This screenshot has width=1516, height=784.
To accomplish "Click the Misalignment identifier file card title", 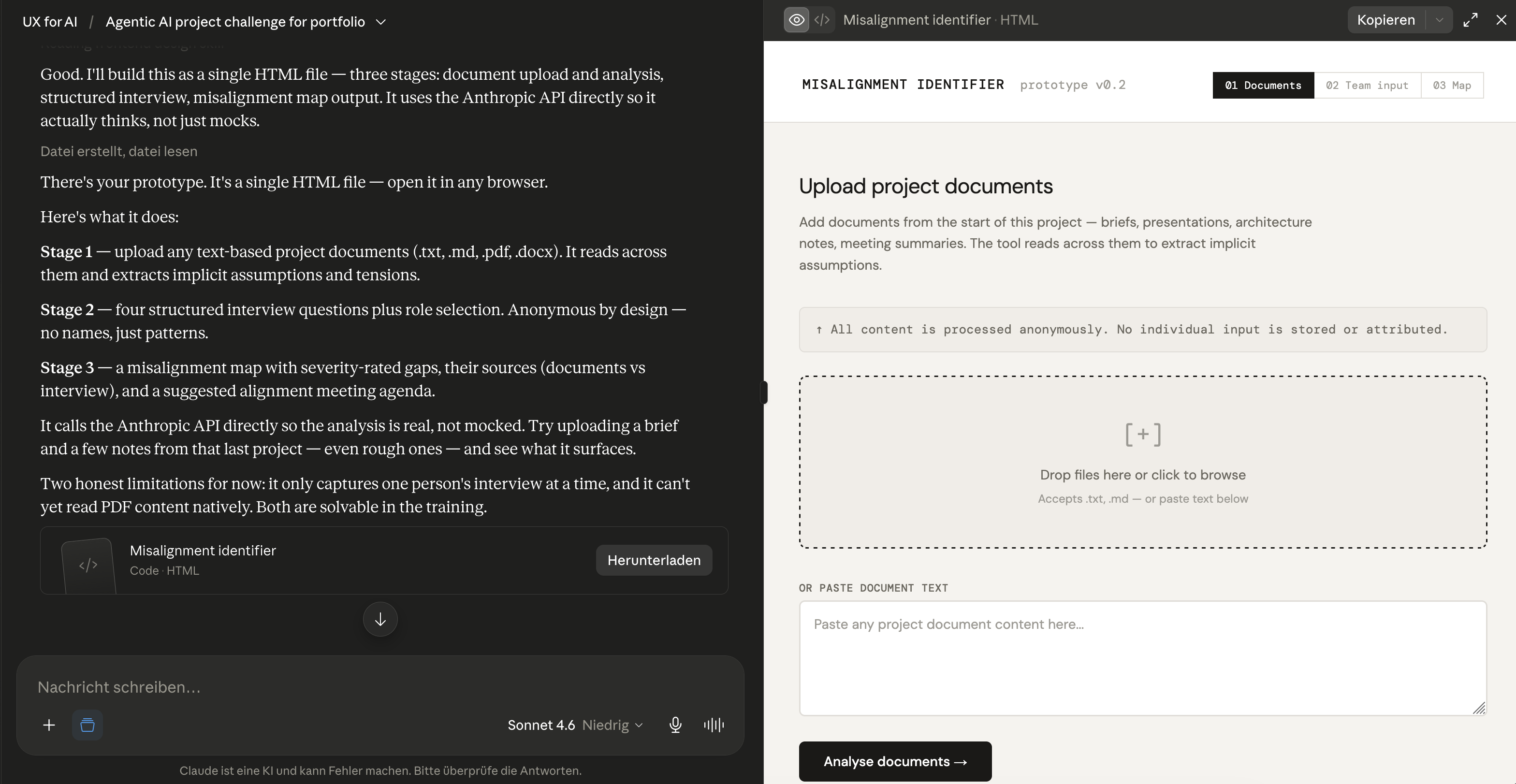I will (203, 551).
